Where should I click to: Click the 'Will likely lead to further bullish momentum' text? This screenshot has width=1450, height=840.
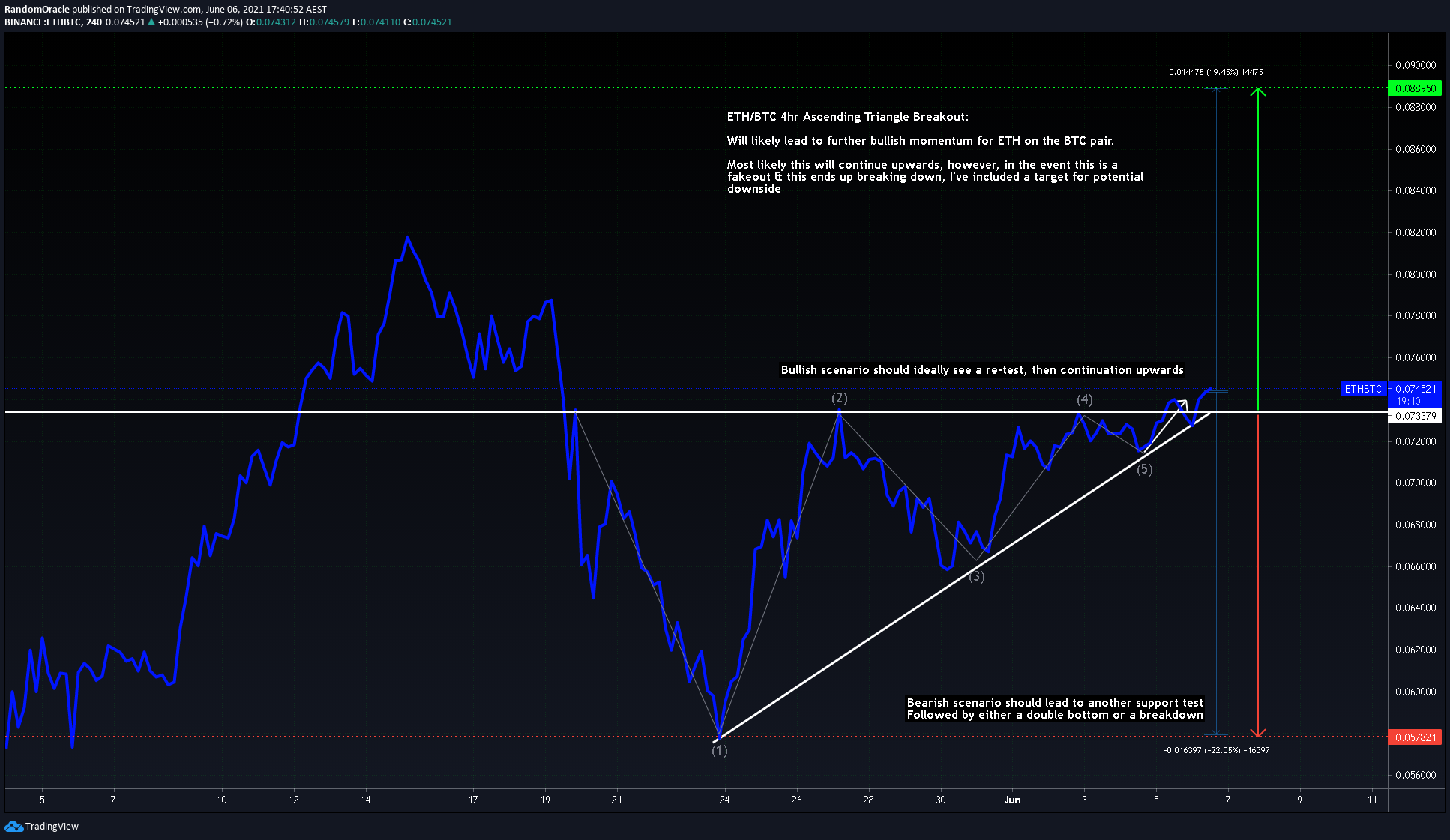coord(920,141)
